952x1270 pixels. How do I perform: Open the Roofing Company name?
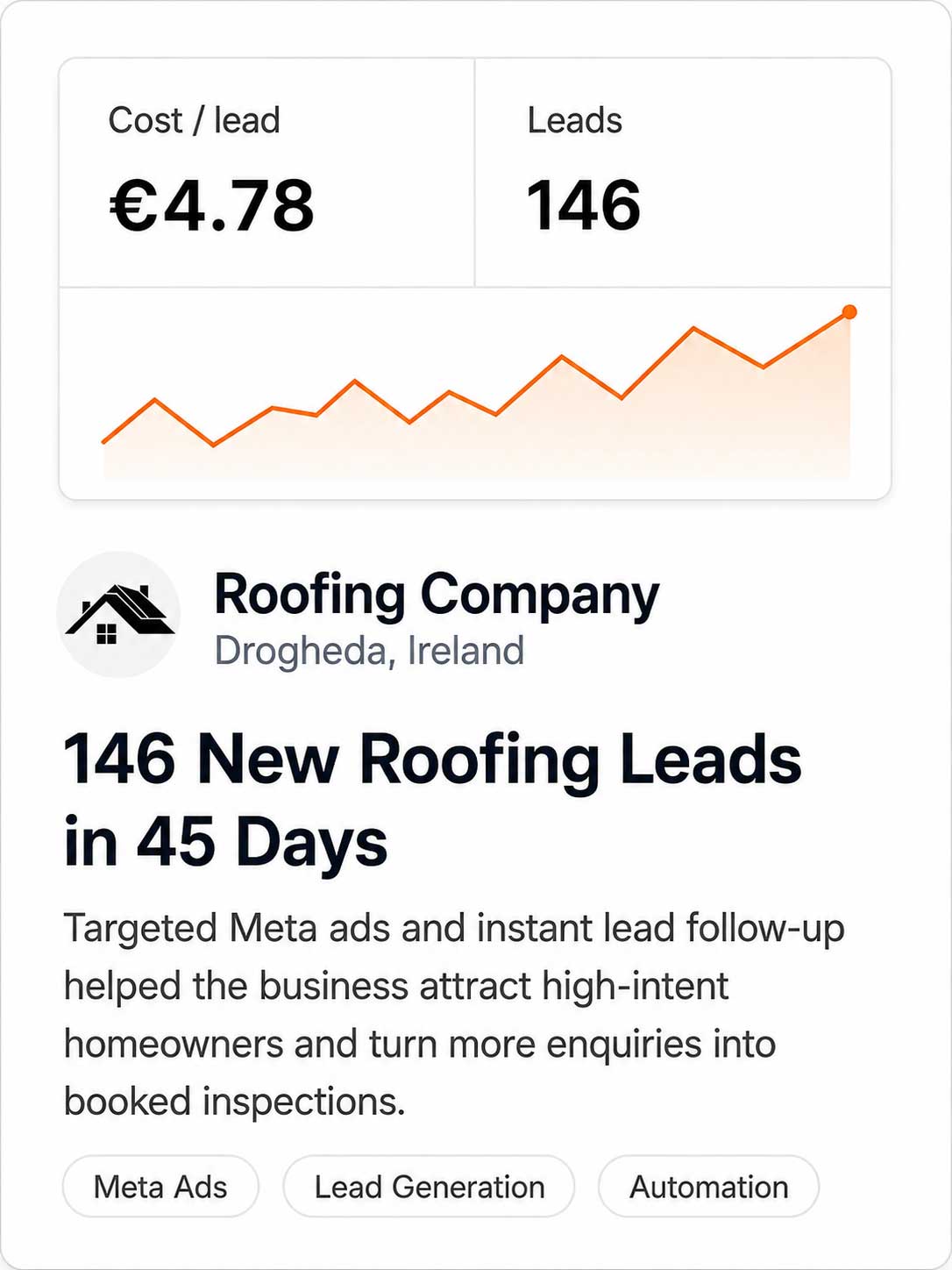437,596
